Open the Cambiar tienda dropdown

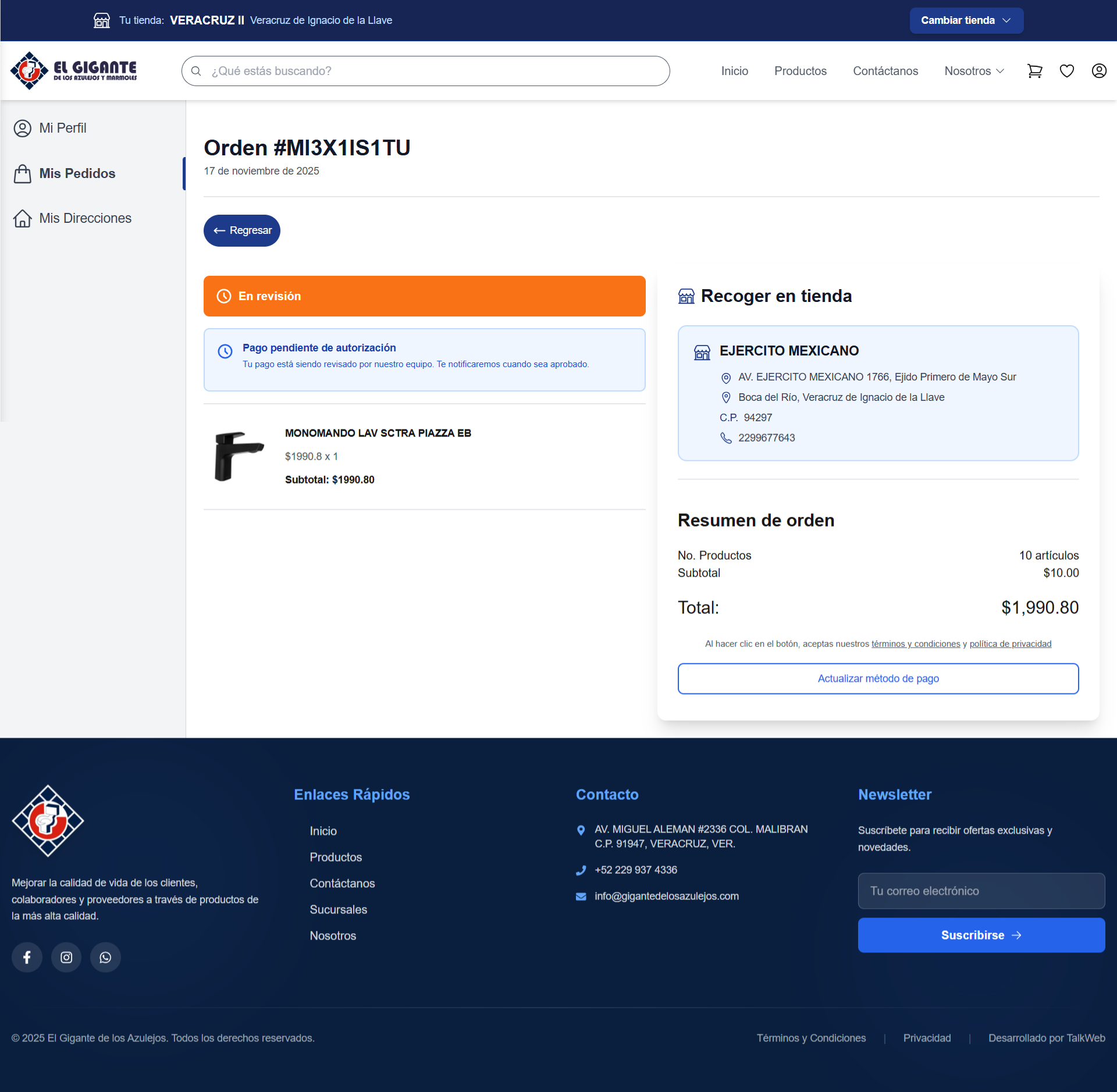(965, 20)
